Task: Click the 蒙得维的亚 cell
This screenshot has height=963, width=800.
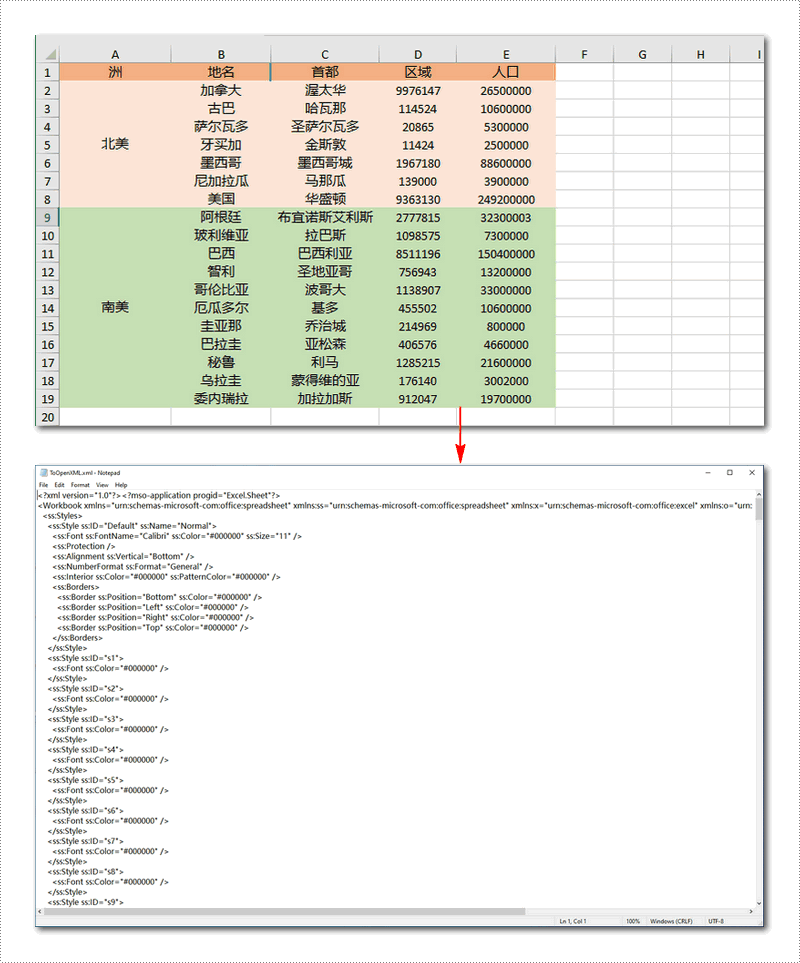Action: point(325,381)
